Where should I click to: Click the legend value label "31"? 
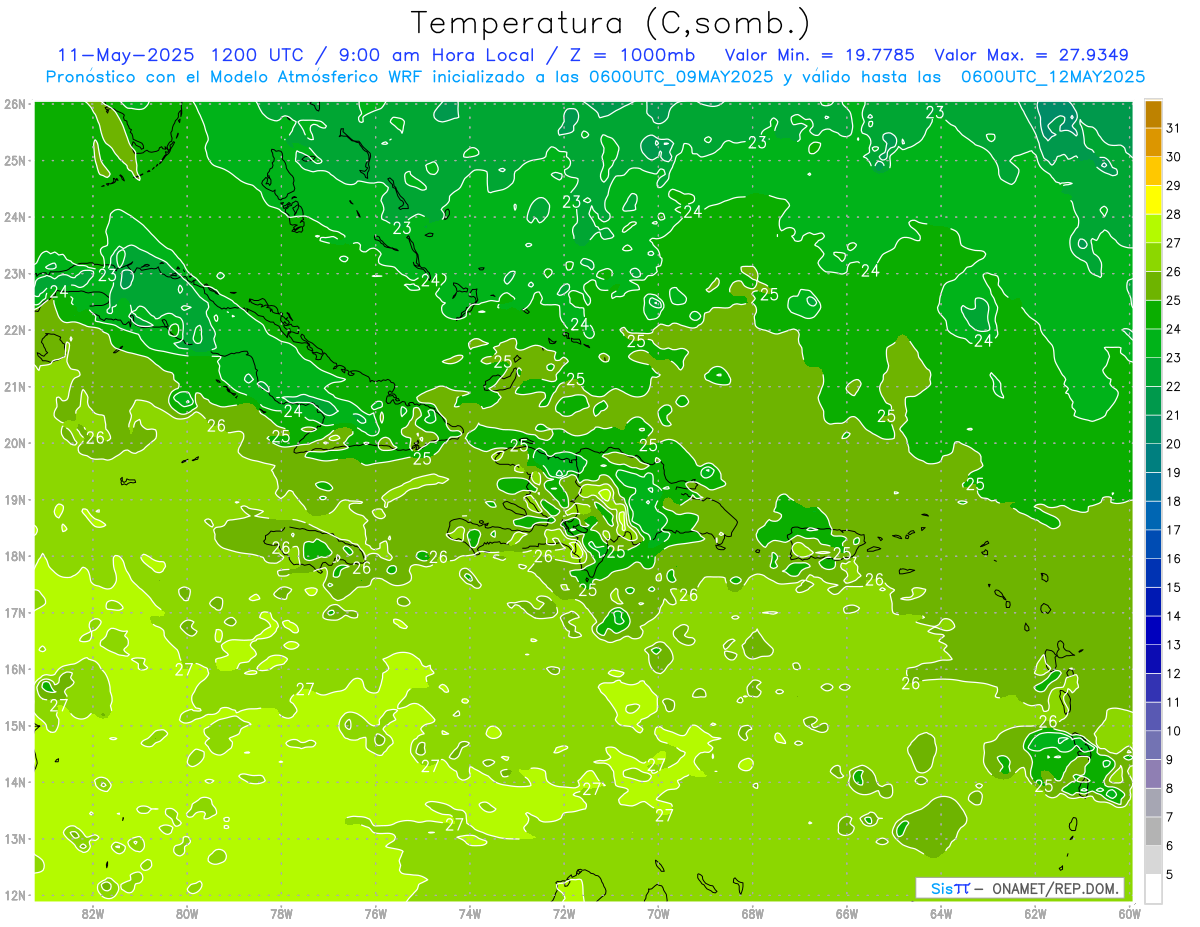point(1174,129)
